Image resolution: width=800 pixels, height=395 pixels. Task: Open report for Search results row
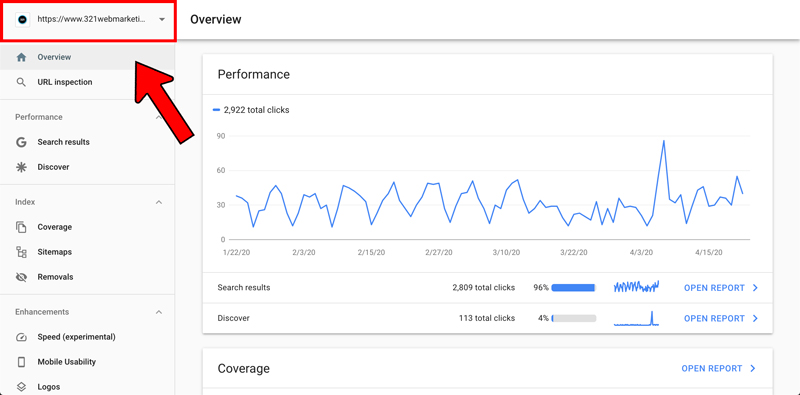[714, 288]
